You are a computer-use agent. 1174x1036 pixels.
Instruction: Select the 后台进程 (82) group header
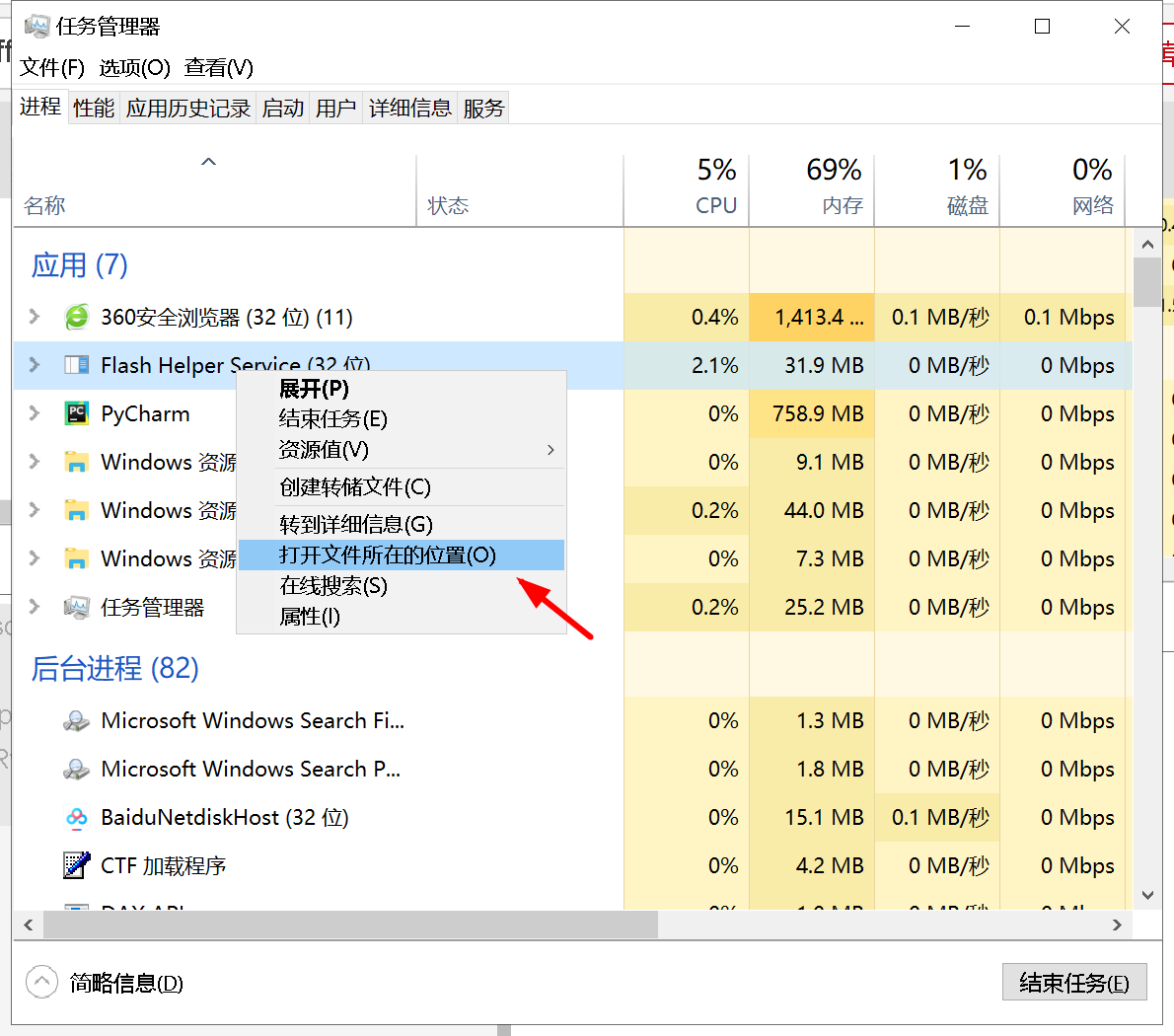tap(115, 668)
